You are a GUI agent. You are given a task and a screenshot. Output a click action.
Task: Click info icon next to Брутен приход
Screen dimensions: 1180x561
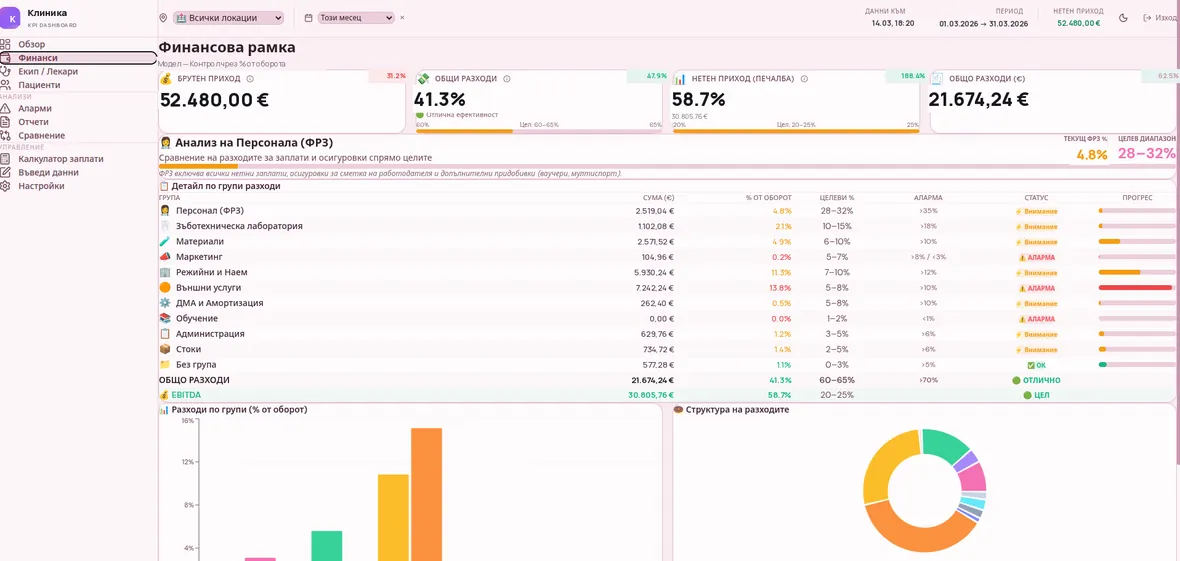point(250,78)
